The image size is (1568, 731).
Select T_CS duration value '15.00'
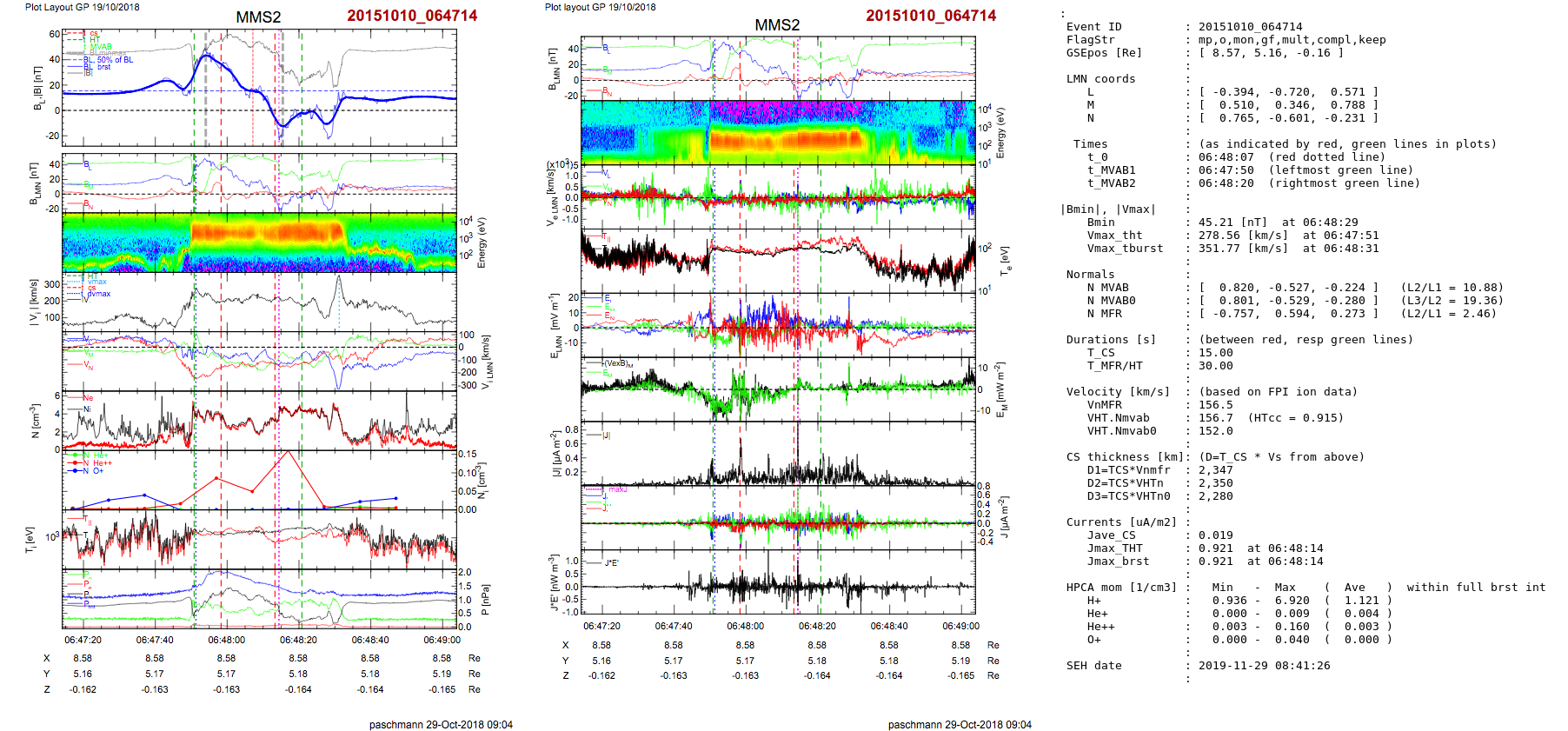coord(1215,353)
